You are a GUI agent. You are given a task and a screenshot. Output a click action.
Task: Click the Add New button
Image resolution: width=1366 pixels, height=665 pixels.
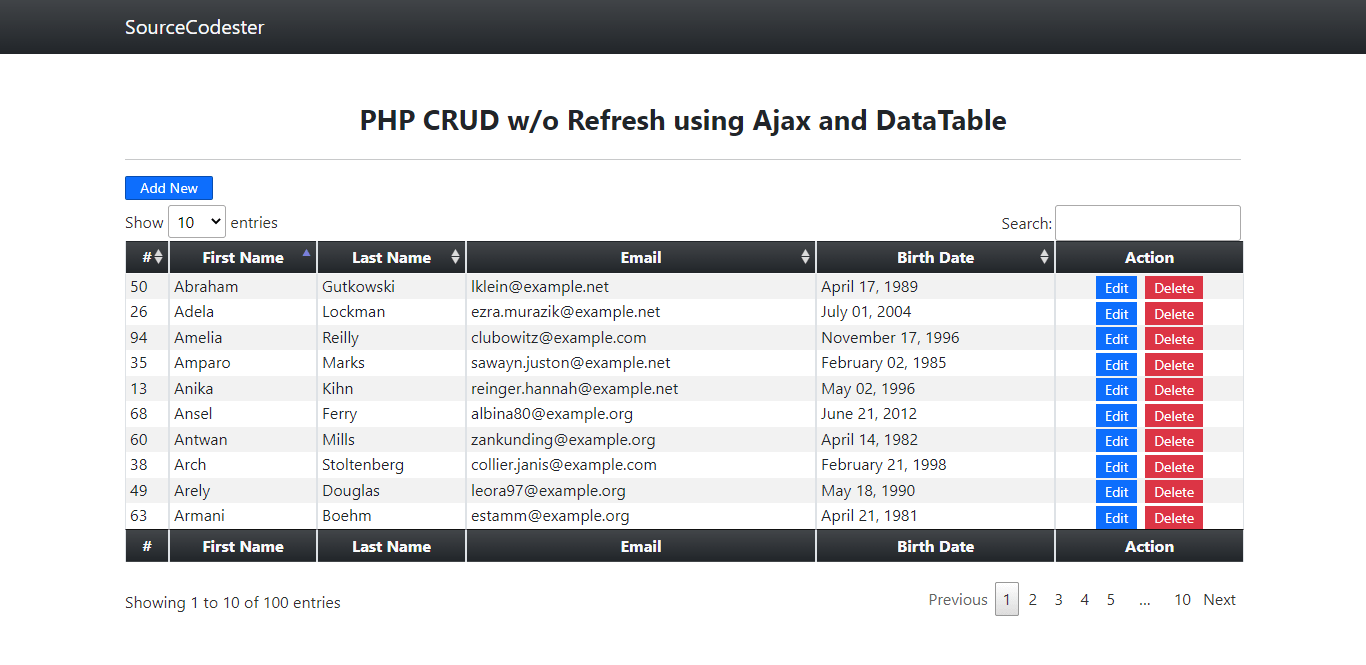(x=169, y=188)
